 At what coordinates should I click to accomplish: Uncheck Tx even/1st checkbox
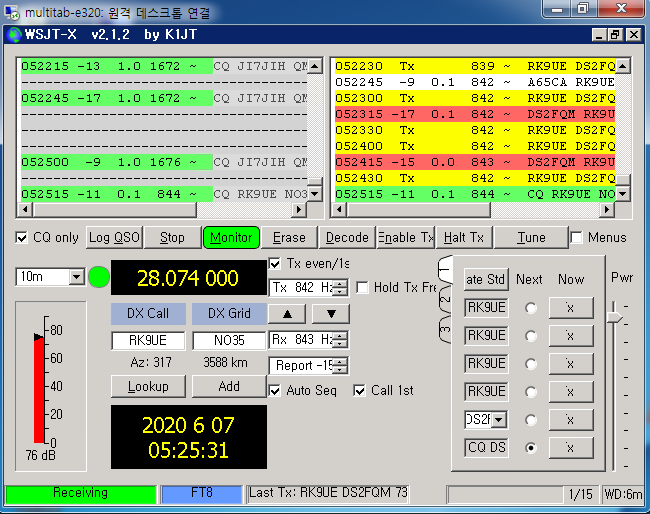(275, 264)
